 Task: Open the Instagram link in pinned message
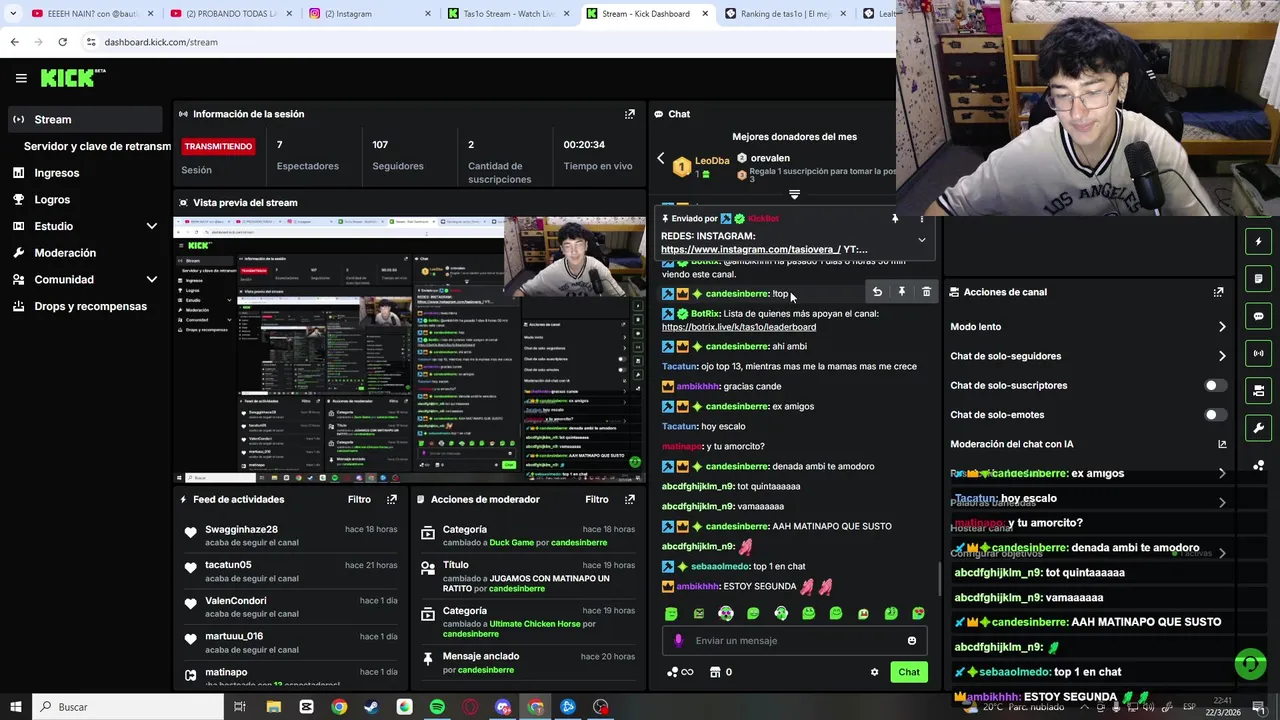(750, 249)
